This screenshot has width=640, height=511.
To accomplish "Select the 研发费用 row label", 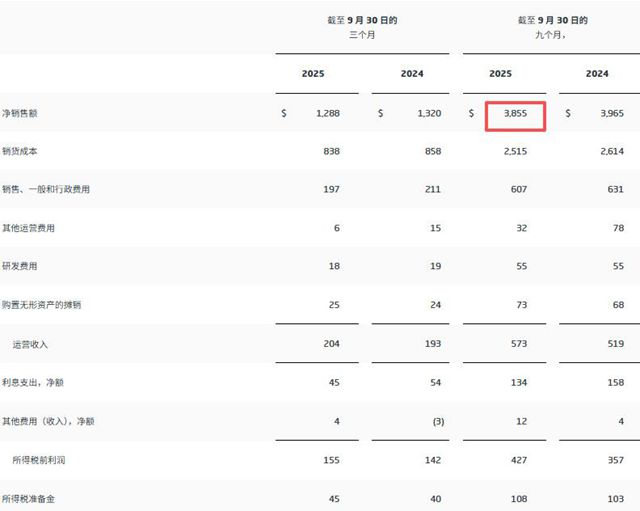I will (x=22, y=267).
